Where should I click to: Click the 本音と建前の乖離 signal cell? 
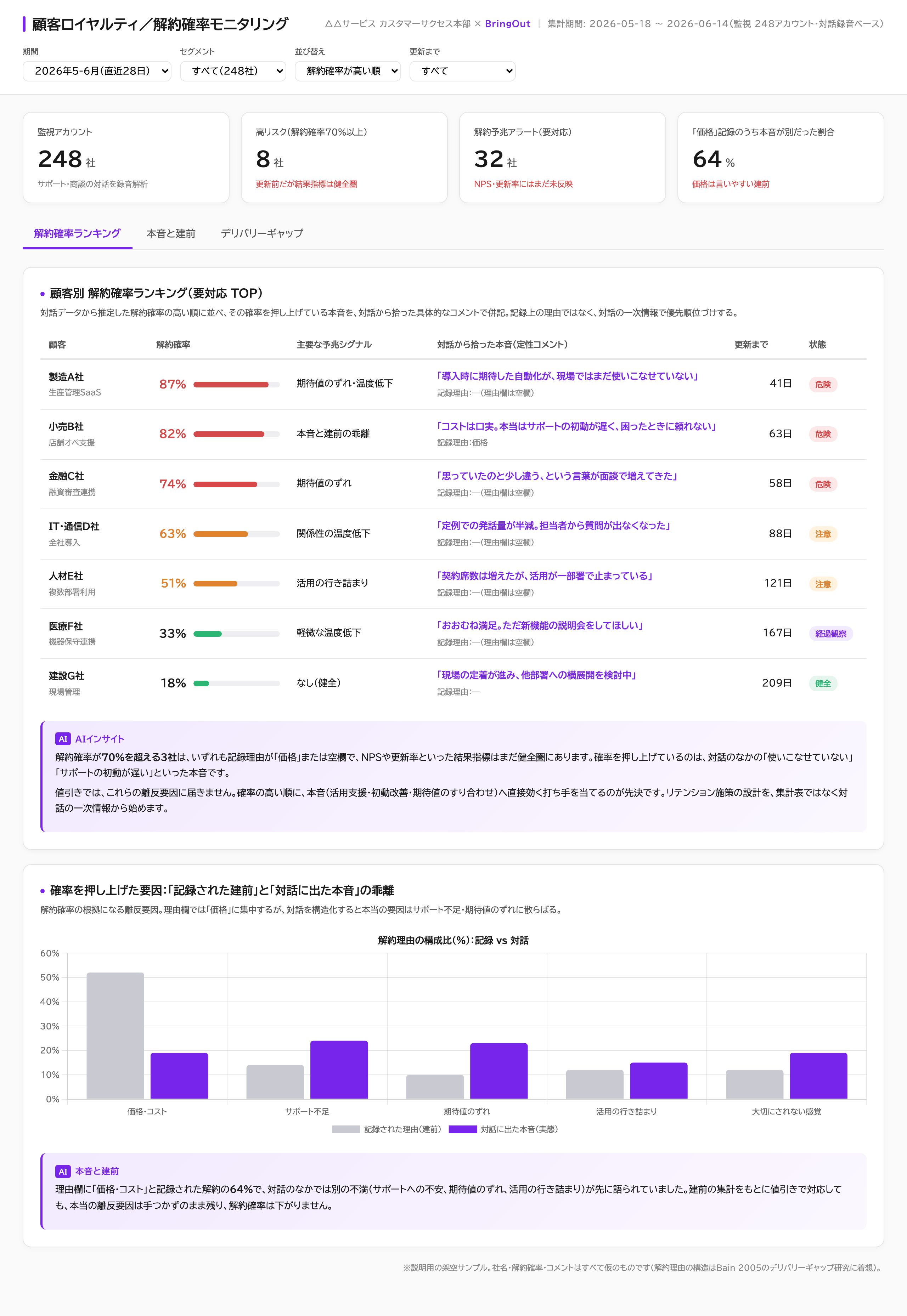coord(333,434)
